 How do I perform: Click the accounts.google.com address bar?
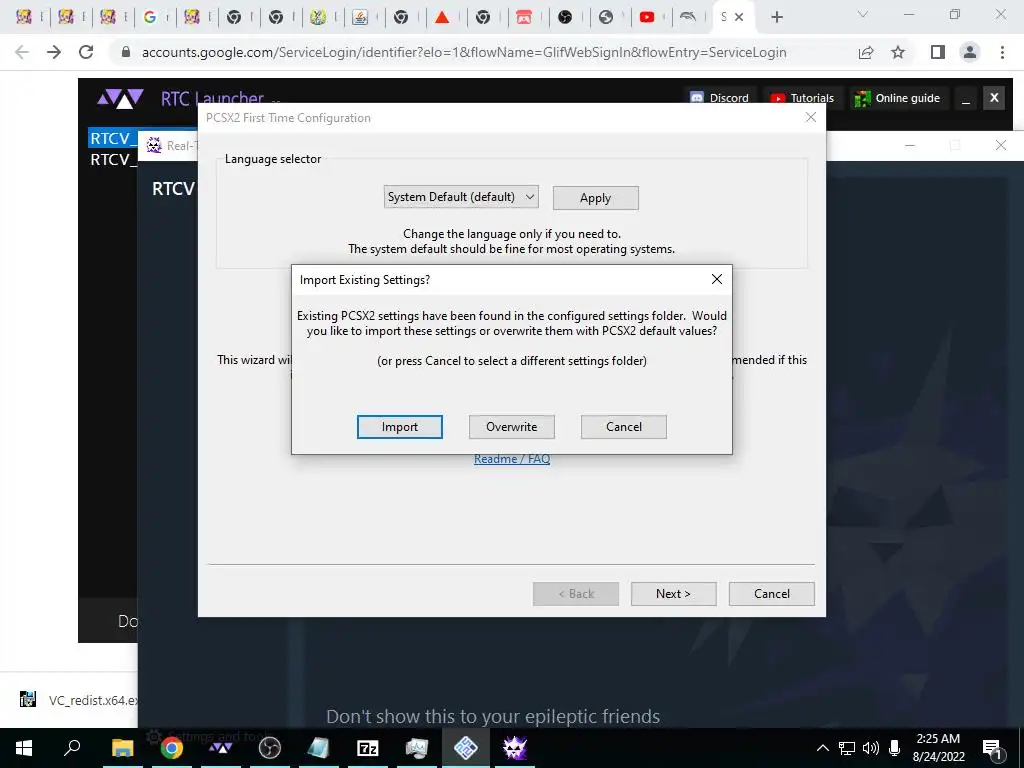pyautogui.click(x=464, y=52)
